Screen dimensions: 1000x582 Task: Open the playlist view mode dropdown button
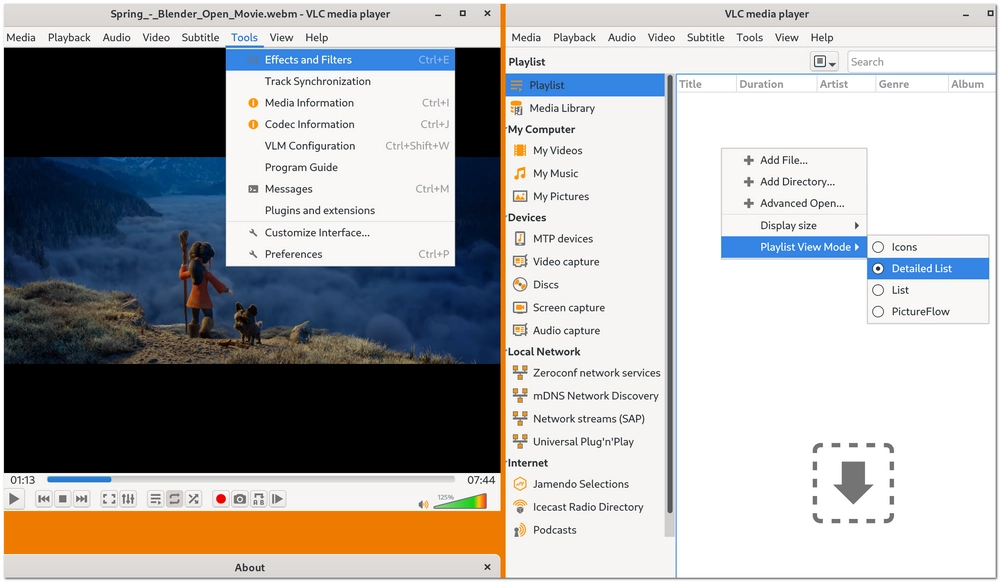(x=824, y=62)
